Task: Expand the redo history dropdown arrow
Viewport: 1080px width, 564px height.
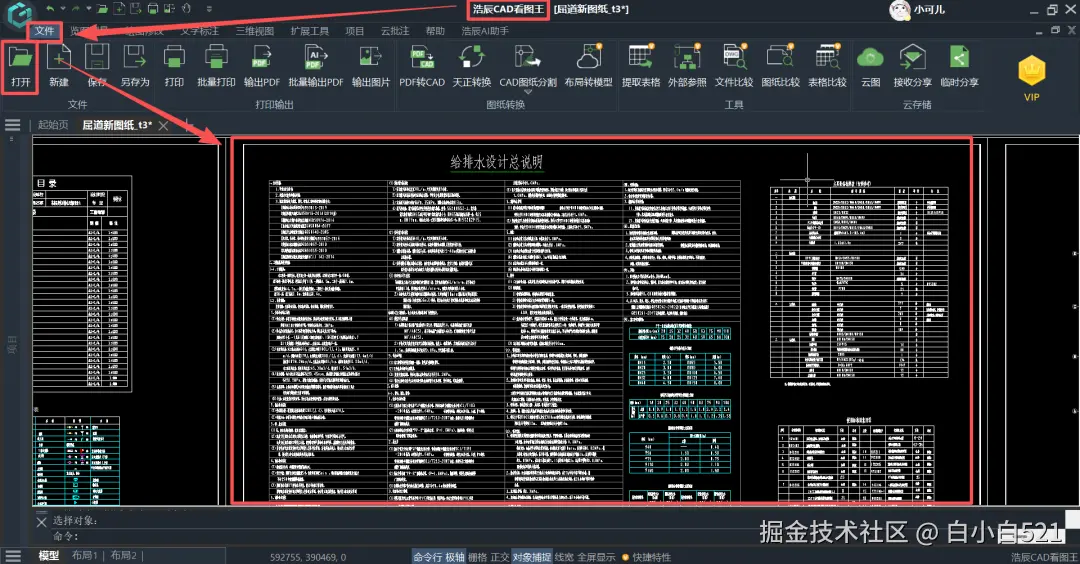Action: coord(87,9)
